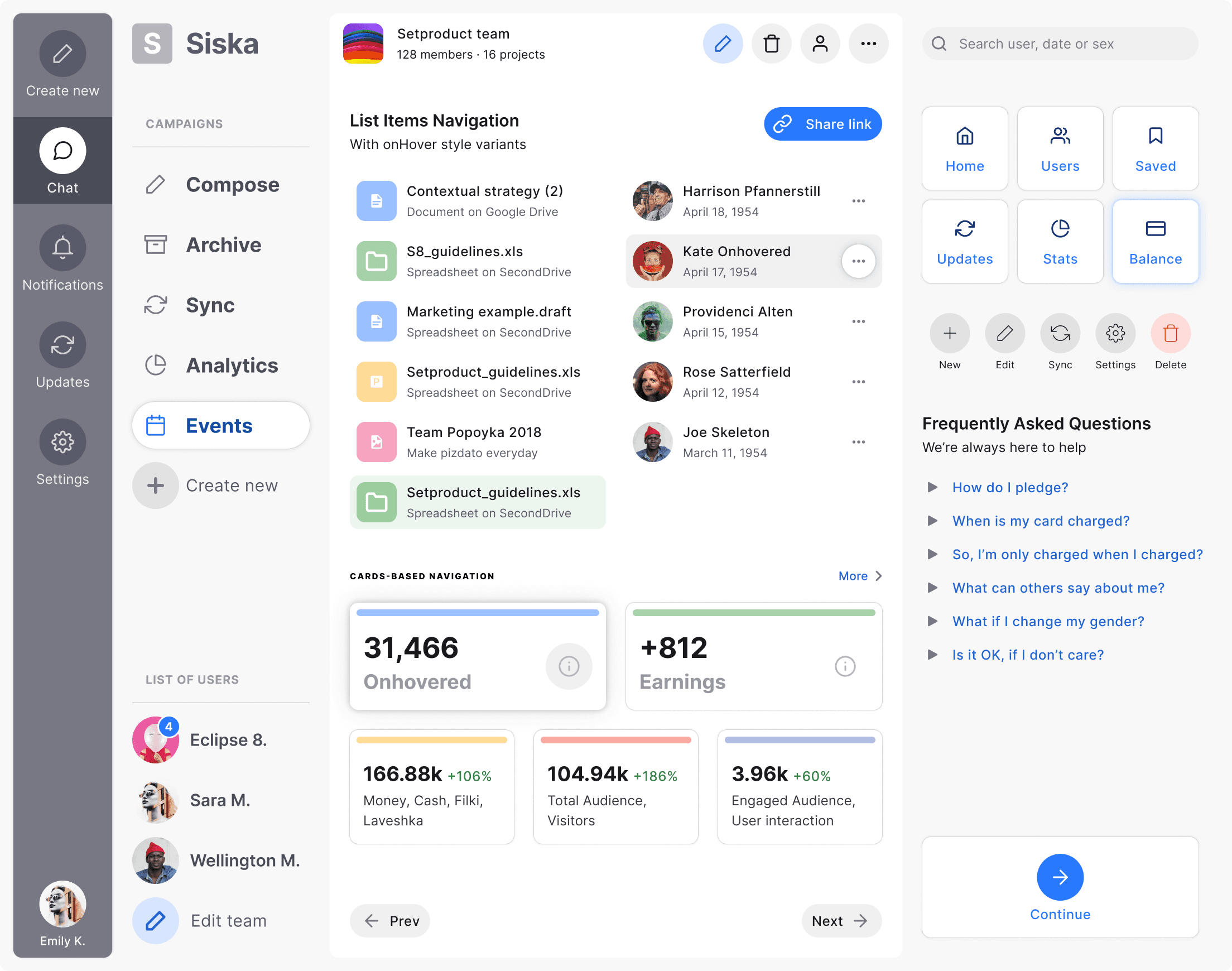Image resolution: width=1232 pixels, height=971 pixels.
Task: Click the pencil edit icon near Setproduct team
Action: point(722,43)
